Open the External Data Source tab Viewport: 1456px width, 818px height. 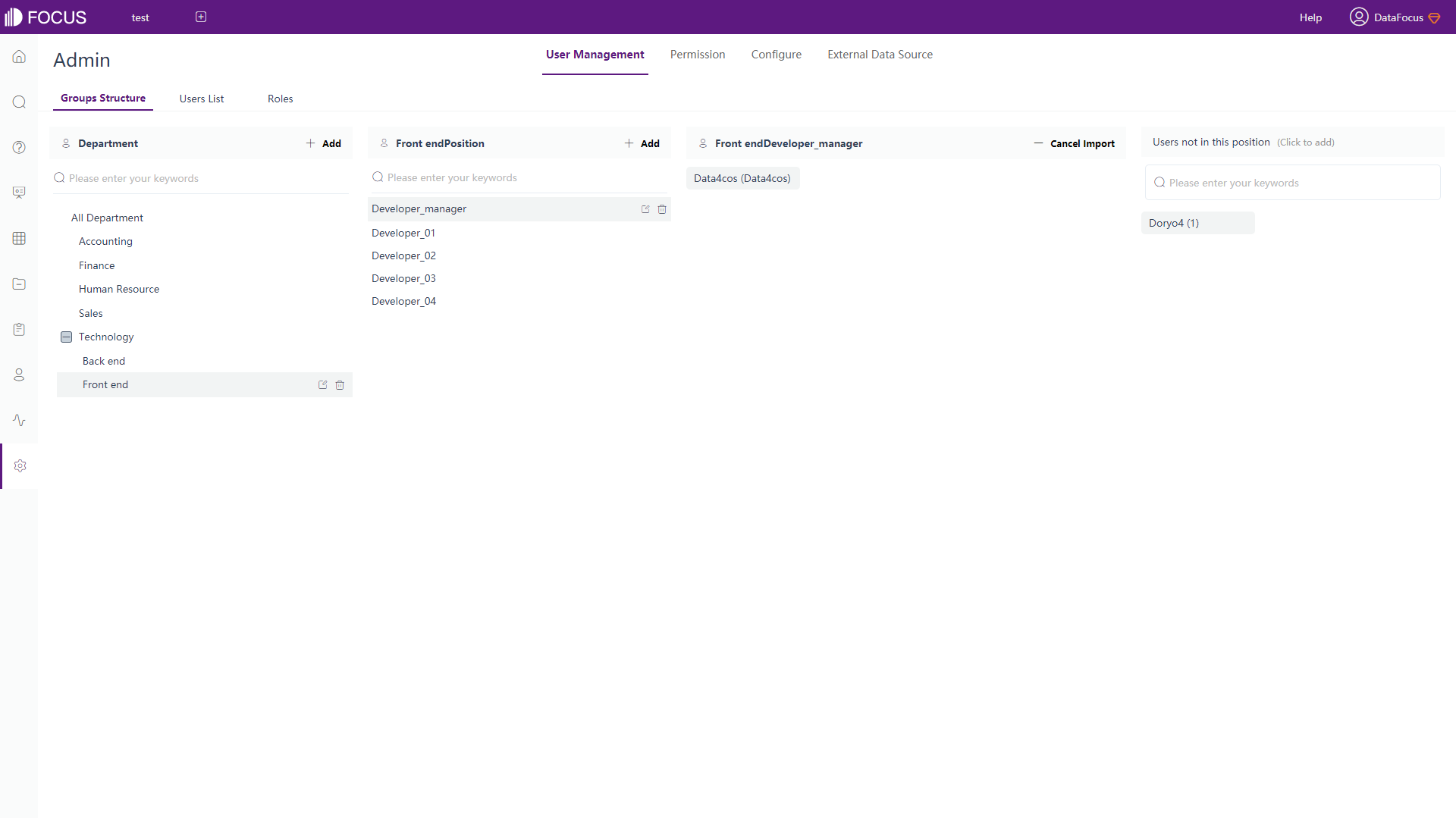880,55
